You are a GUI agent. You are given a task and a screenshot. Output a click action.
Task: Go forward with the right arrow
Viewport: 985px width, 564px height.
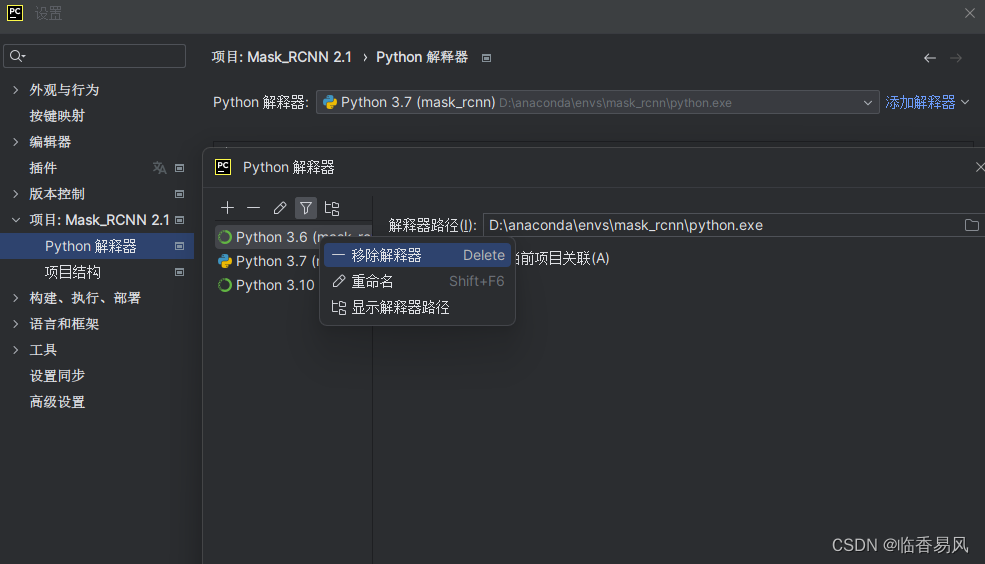pos(956,58)
